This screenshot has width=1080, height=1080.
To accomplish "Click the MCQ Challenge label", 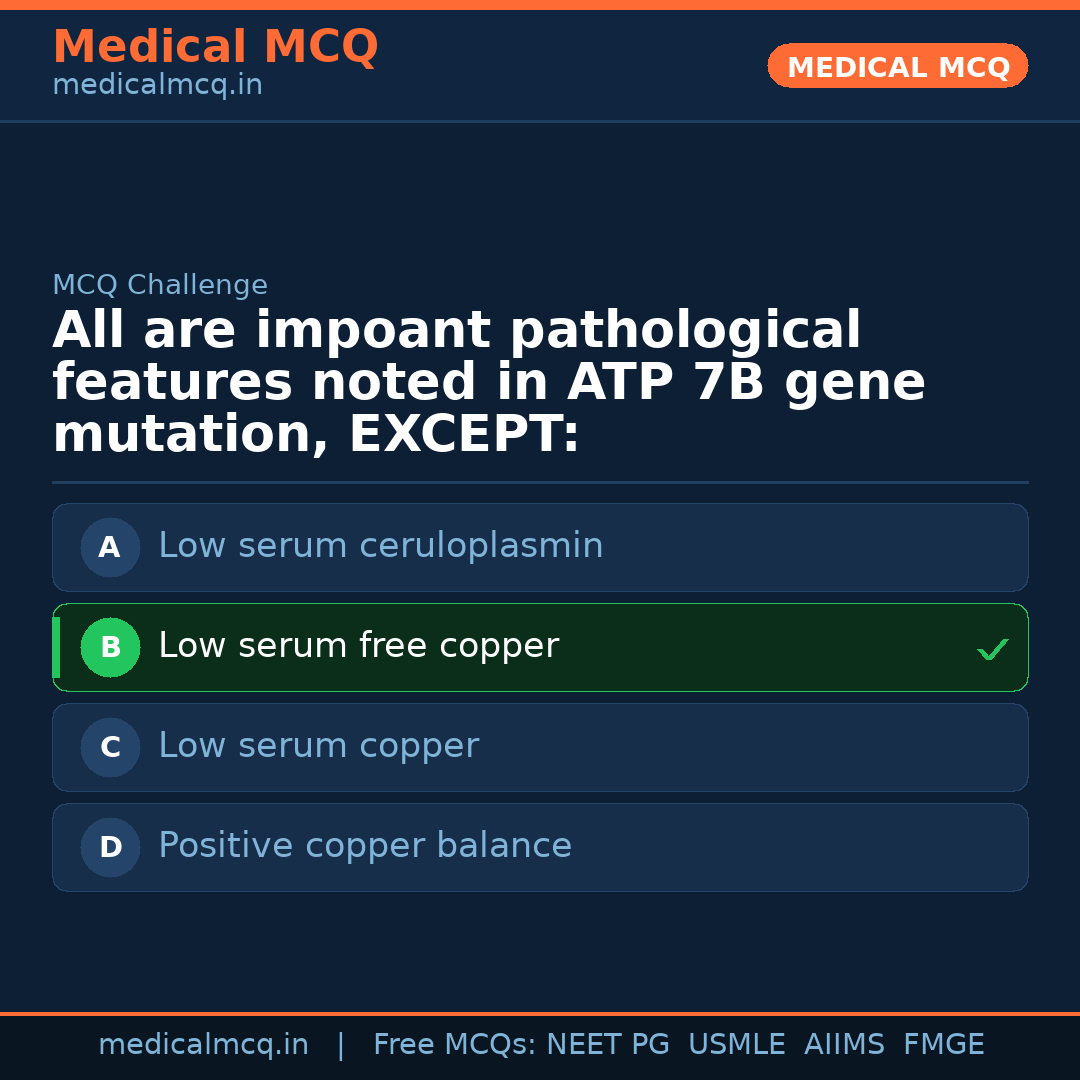I will click(x=160, y=285).
